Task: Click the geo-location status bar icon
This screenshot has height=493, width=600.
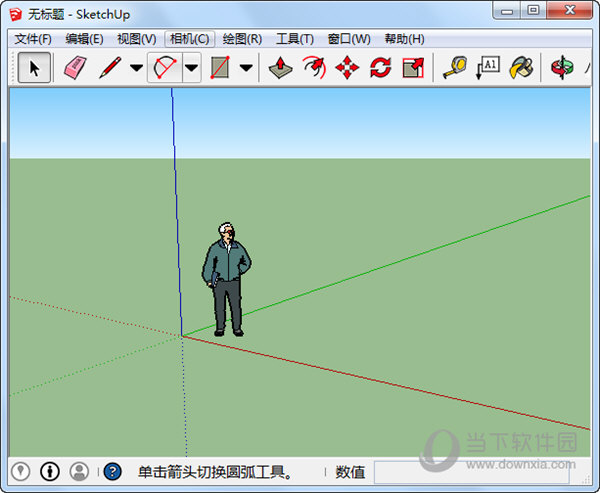Action: click(x=21, y=472)
